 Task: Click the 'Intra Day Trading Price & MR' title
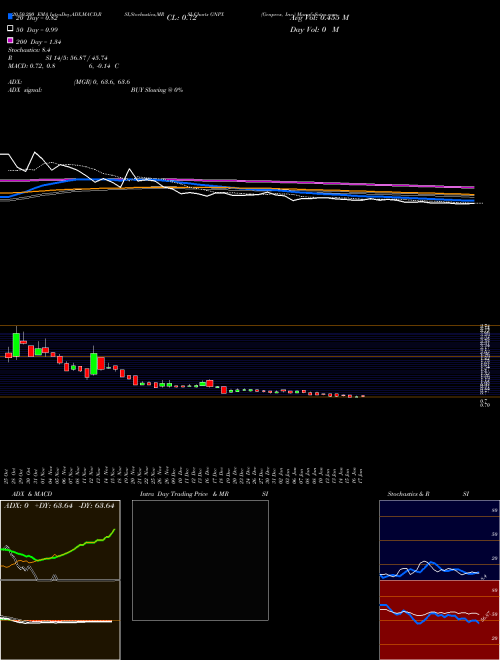184,494
